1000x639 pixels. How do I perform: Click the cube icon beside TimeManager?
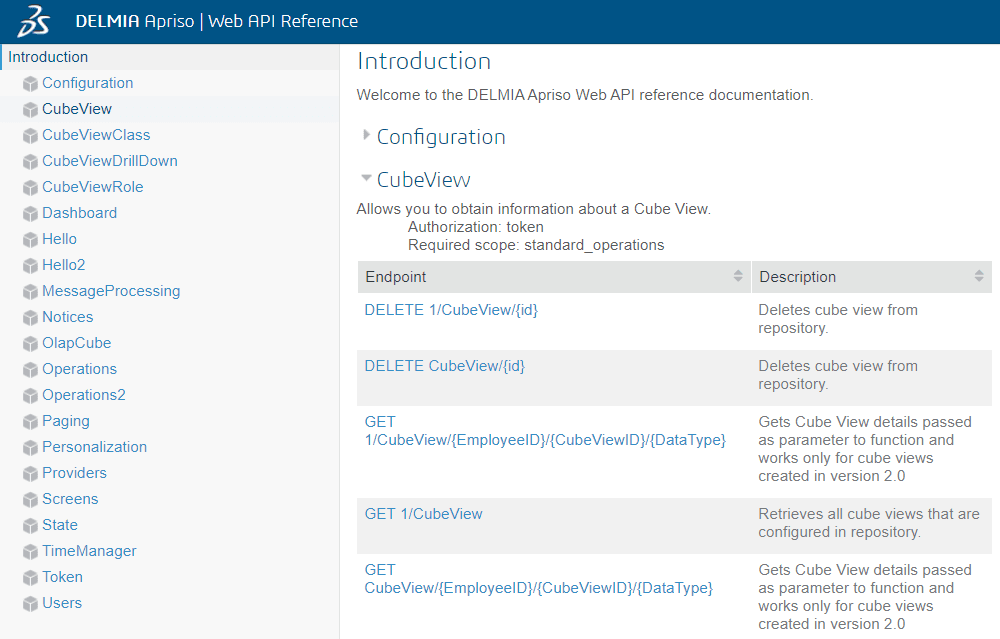point(30,552)
